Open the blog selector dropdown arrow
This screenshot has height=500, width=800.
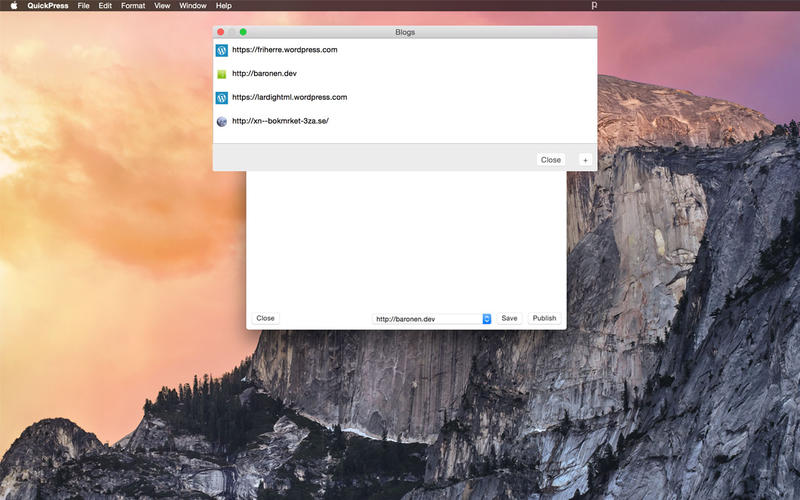pos(487,319)
